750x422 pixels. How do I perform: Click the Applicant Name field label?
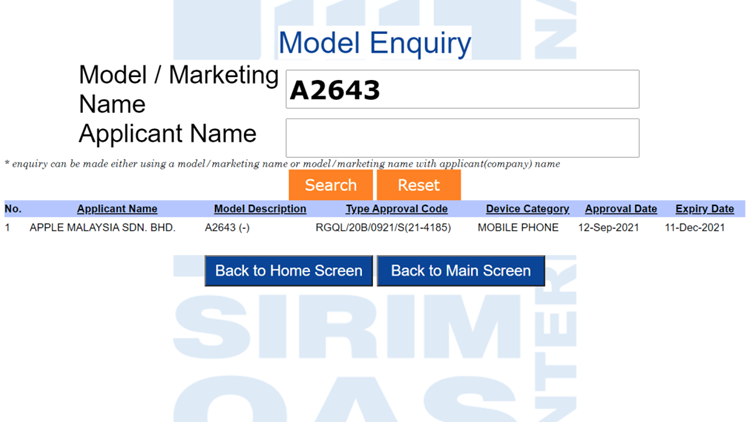[167, 133]
